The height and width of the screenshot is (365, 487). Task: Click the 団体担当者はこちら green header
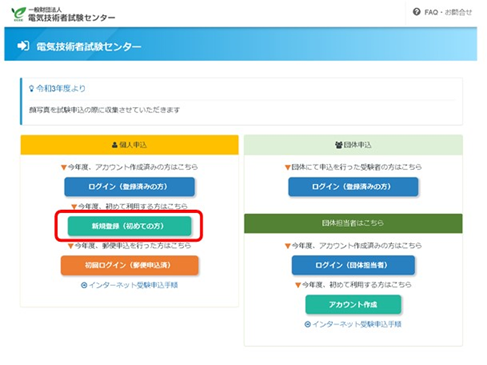(x=353, y=223)
